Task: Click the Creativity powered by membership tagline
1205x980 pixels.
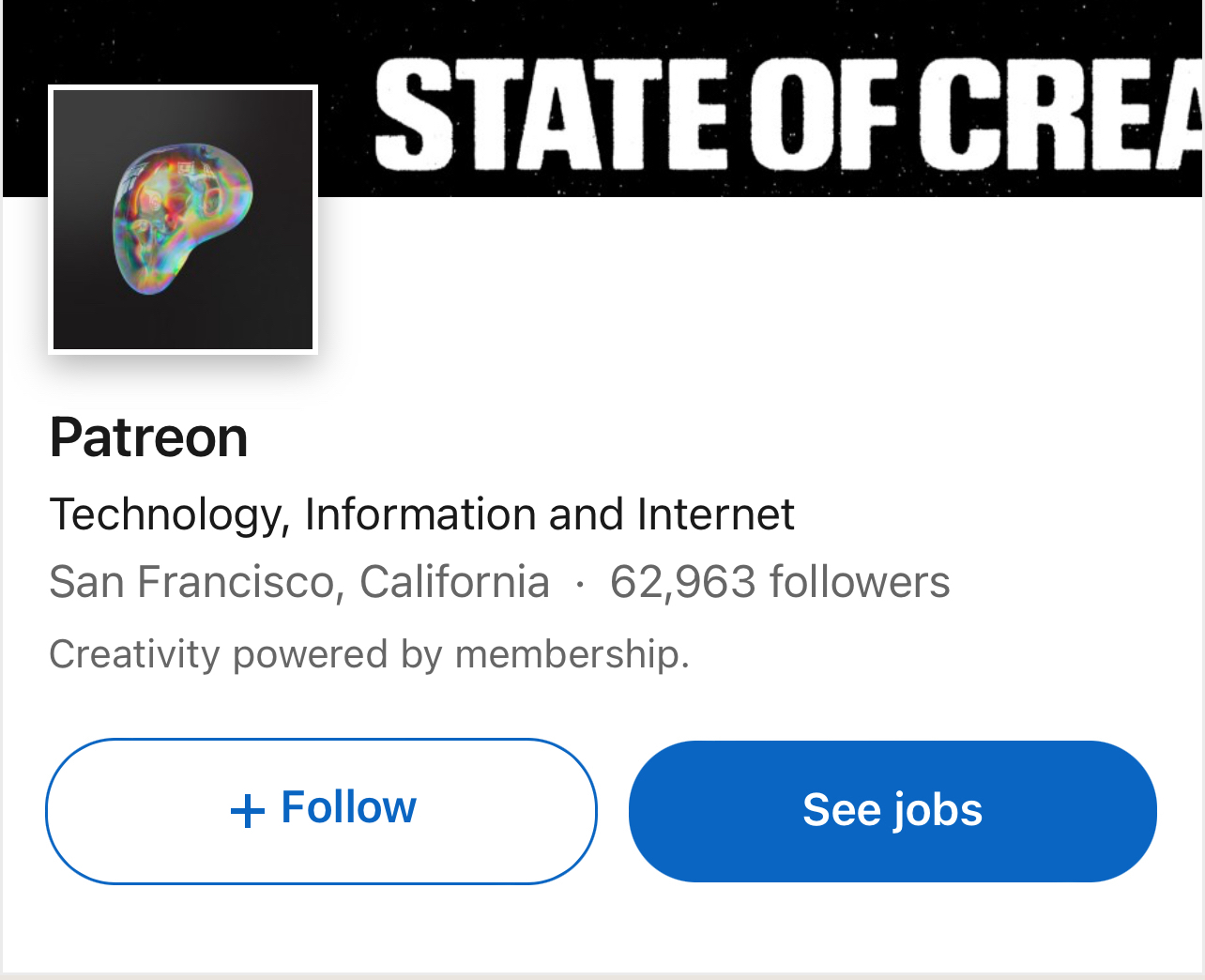Action: [x=369, y=654]
